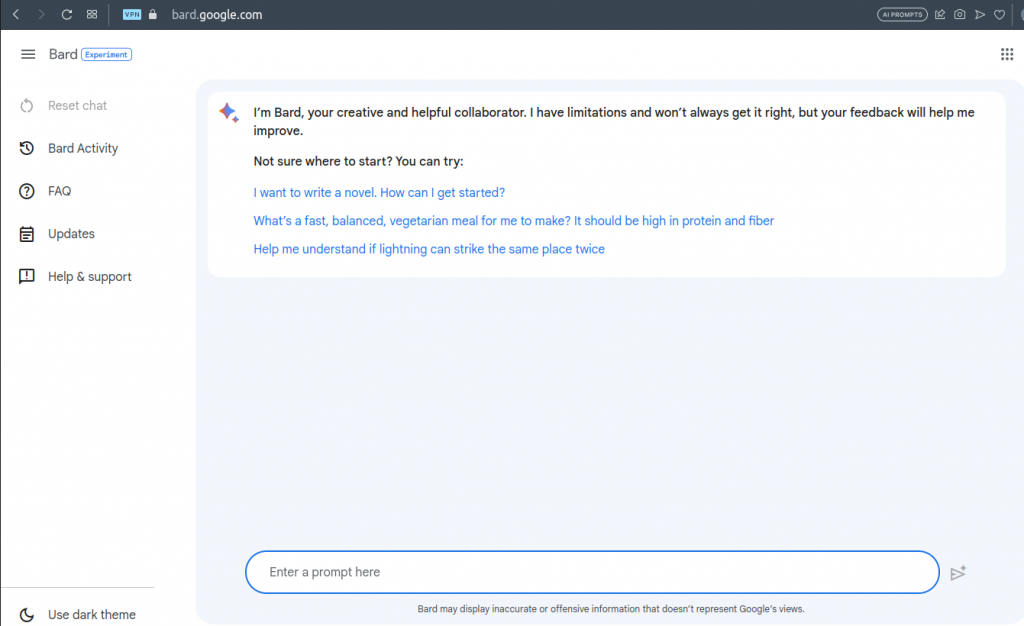This screenshot has width=1024, height=626.
Task: Click the send prompt arrow button
Action: [x=958, y=572]
